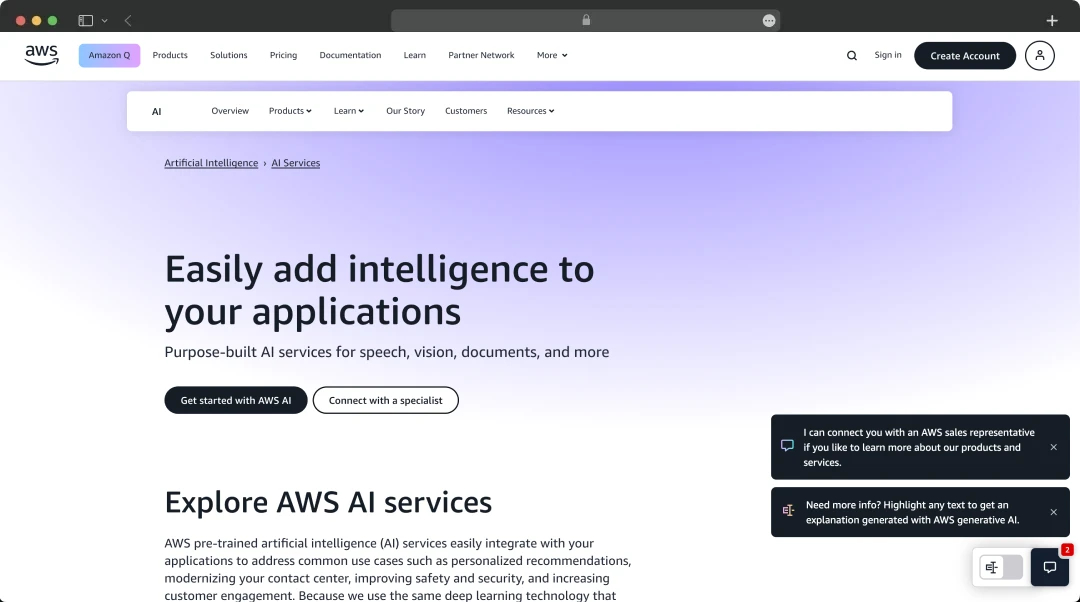The height and width of the screenshot is (602, 1080).
Task: Click the AWS logo
Action: point(40,55)
